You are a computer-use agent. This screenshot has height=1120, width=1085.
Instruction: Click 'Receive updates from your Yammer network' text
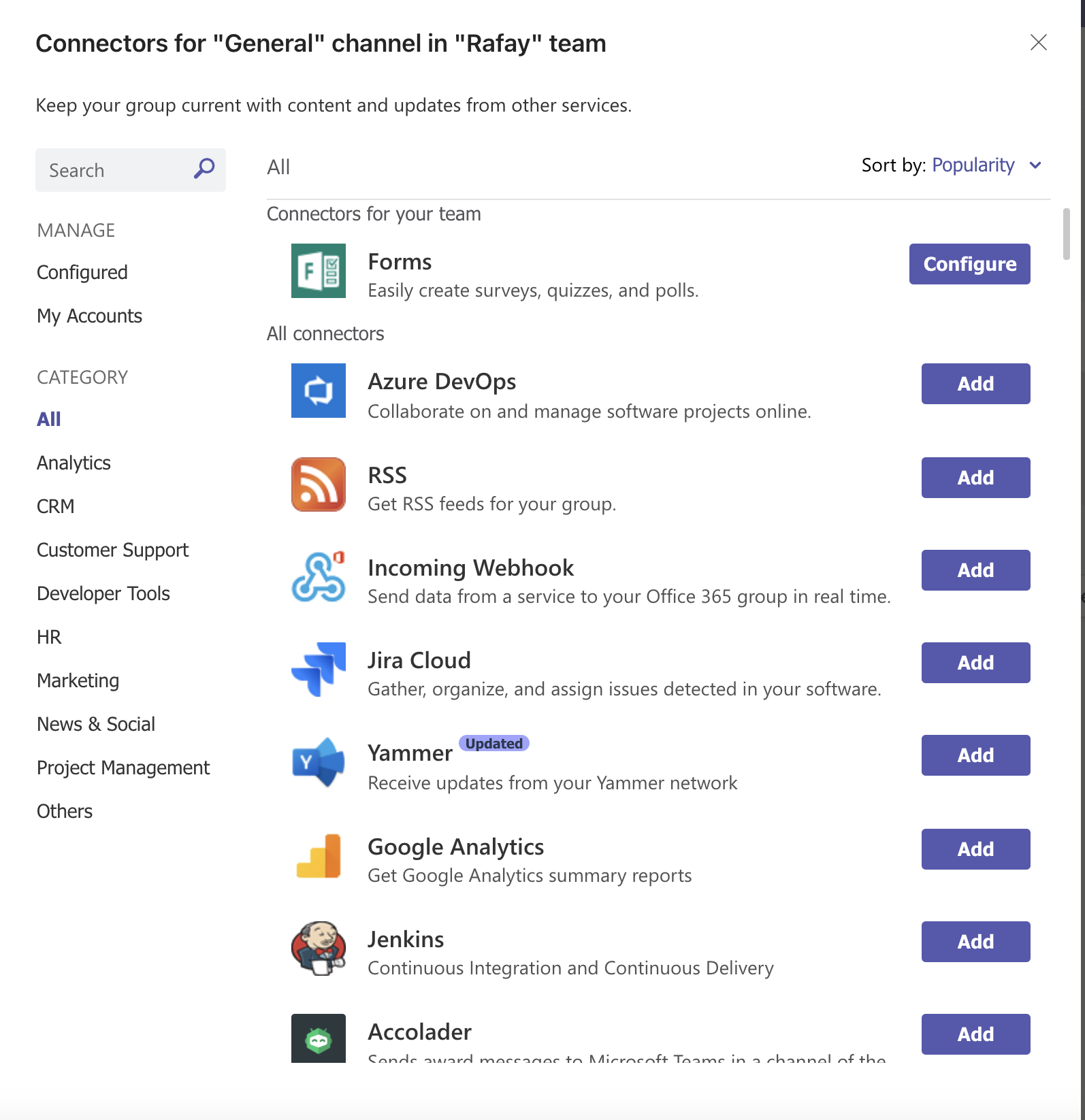pos(553,783)
